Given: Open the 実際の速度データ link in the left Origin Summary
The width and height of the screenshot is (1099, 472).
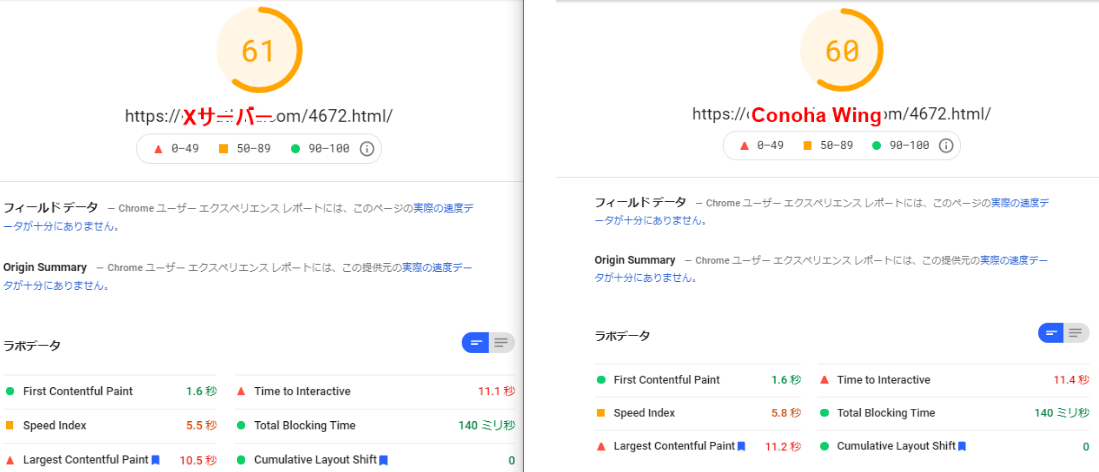Looking at the screenshot, I should (x=439, y=268).
